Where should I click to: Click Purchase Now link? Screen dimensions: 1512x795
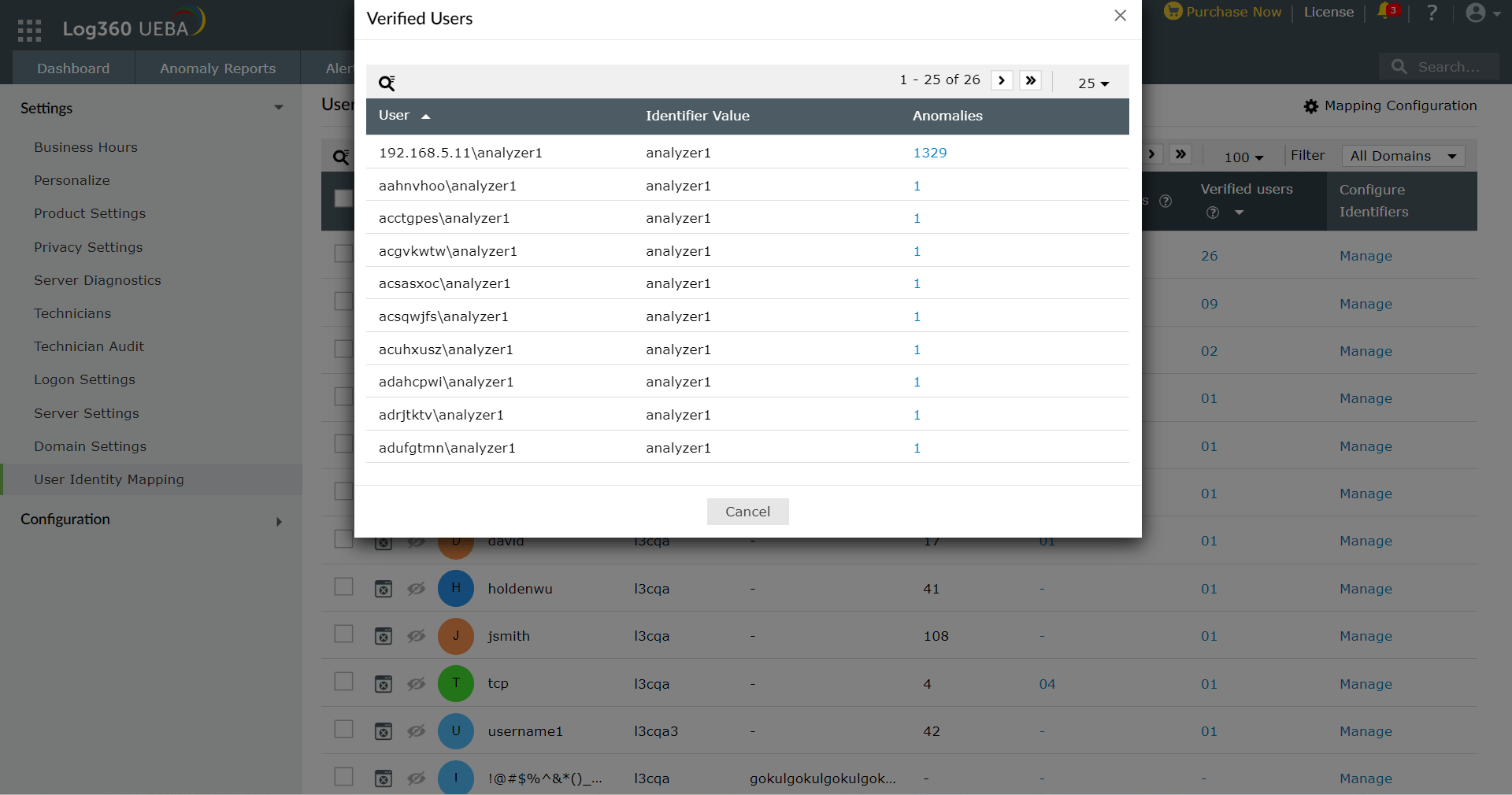click(x=1233, y=12)
